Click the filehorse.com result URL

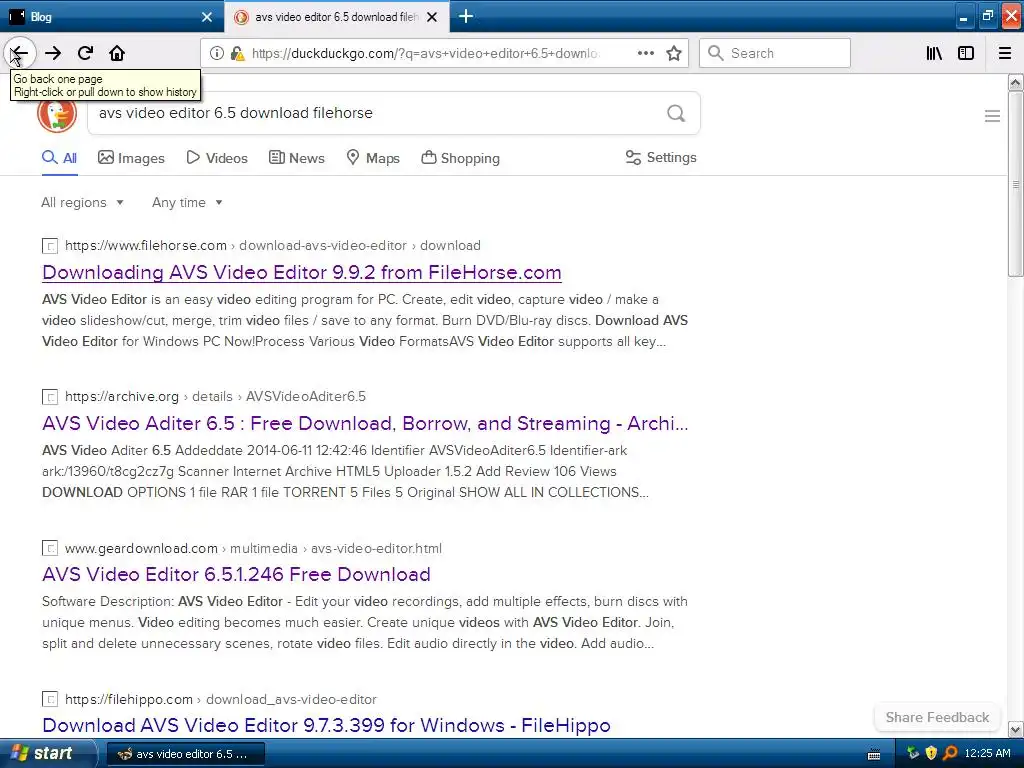tap(273, 246)
